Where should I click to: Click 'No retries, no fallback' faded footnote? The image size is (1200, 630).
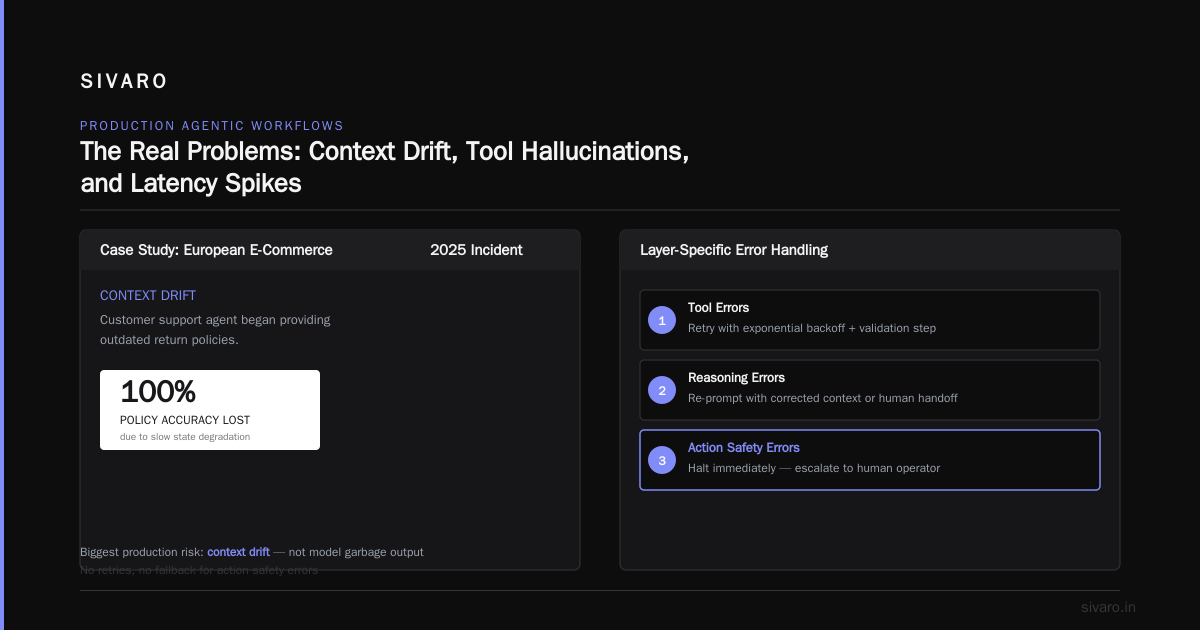(x=199, y=570)
